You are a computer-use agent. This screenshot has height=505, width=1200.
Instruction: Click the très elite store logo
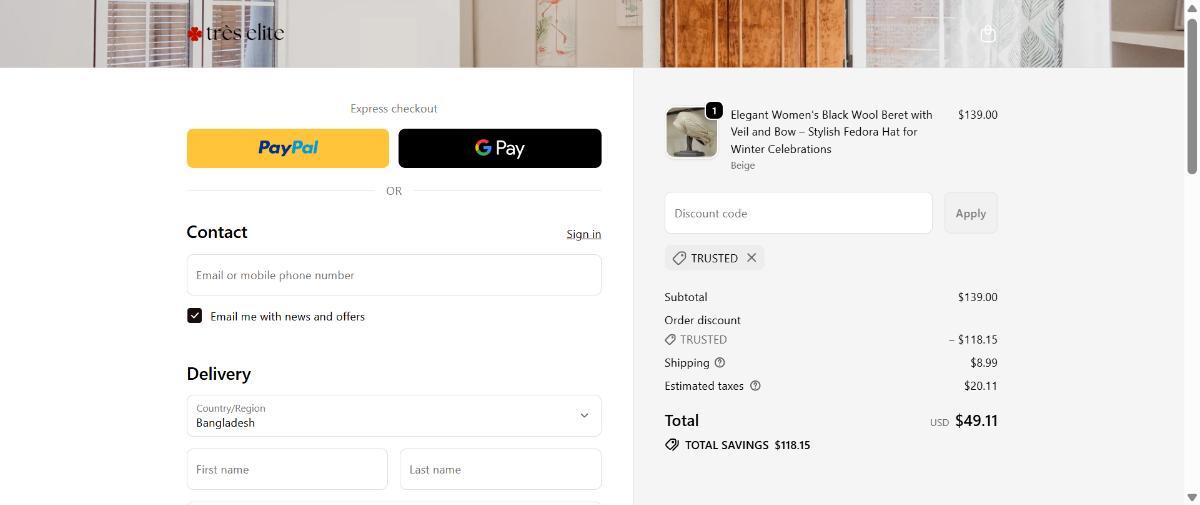tap(236, 33)
